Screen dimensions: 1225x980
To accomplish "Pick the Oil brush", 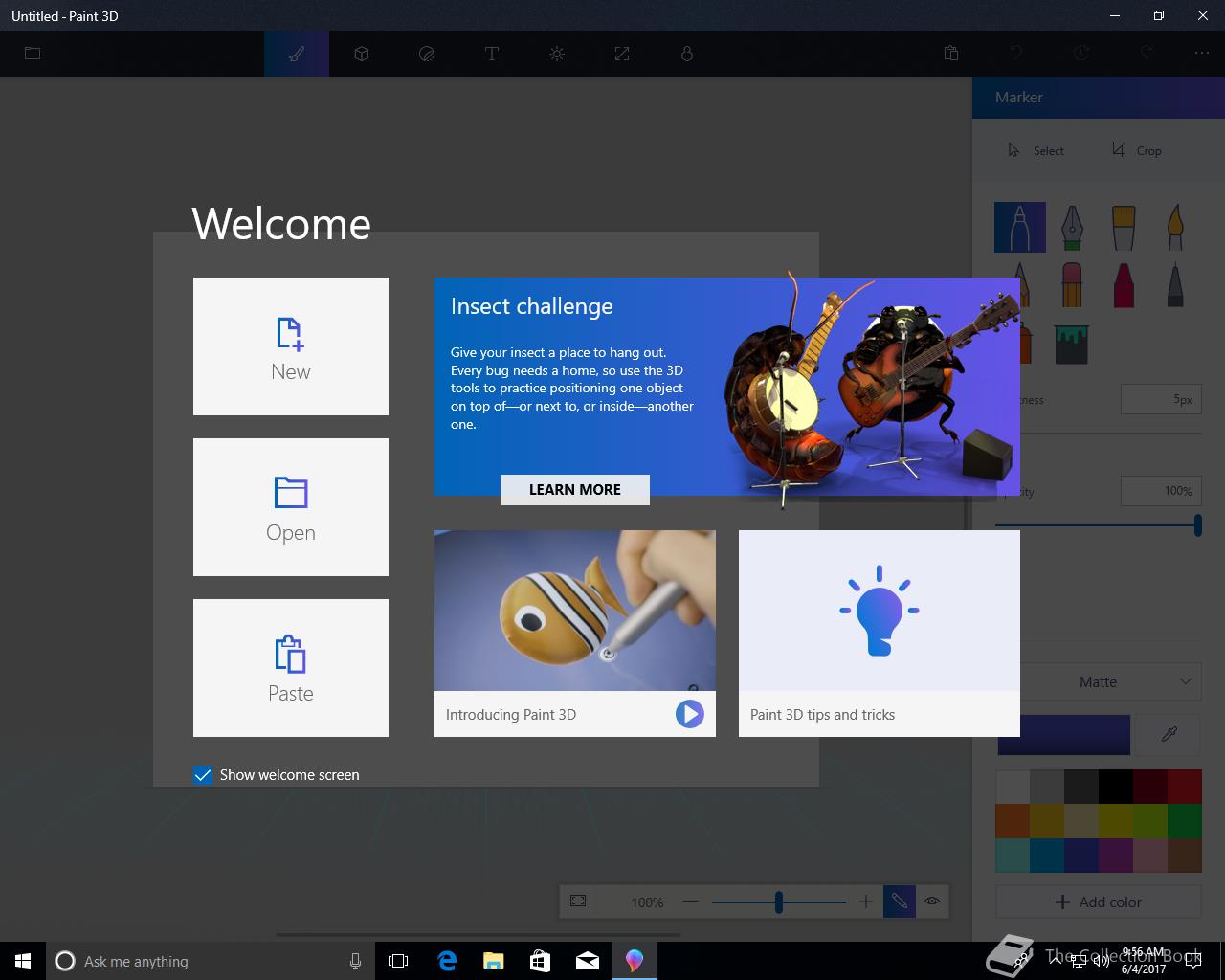I will (x=1124, y=227).
